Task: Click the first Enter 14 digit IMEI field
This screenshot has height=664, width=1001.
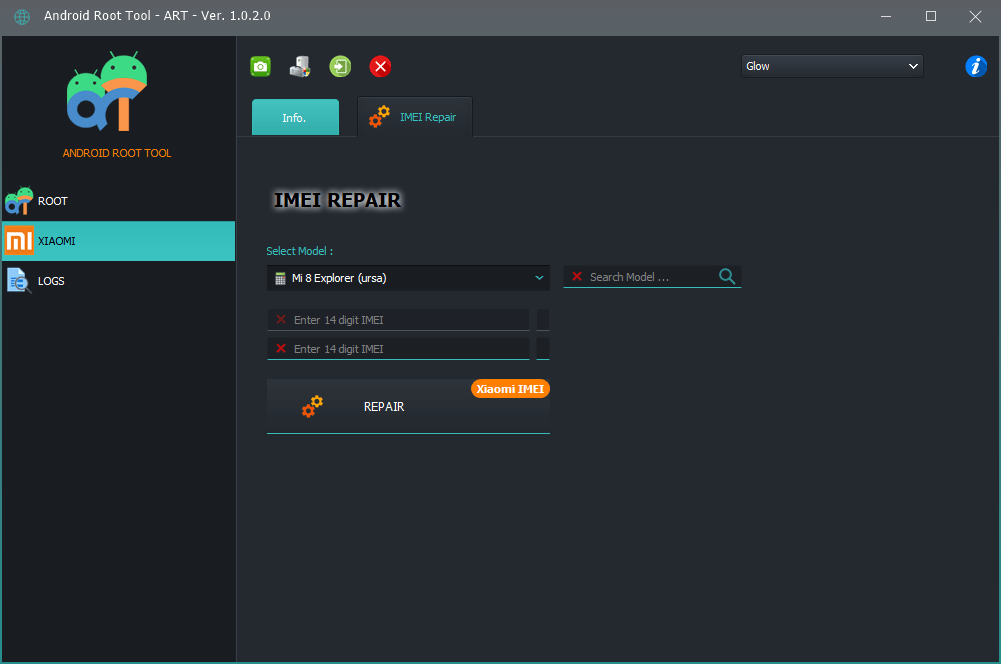Action: 398,318
